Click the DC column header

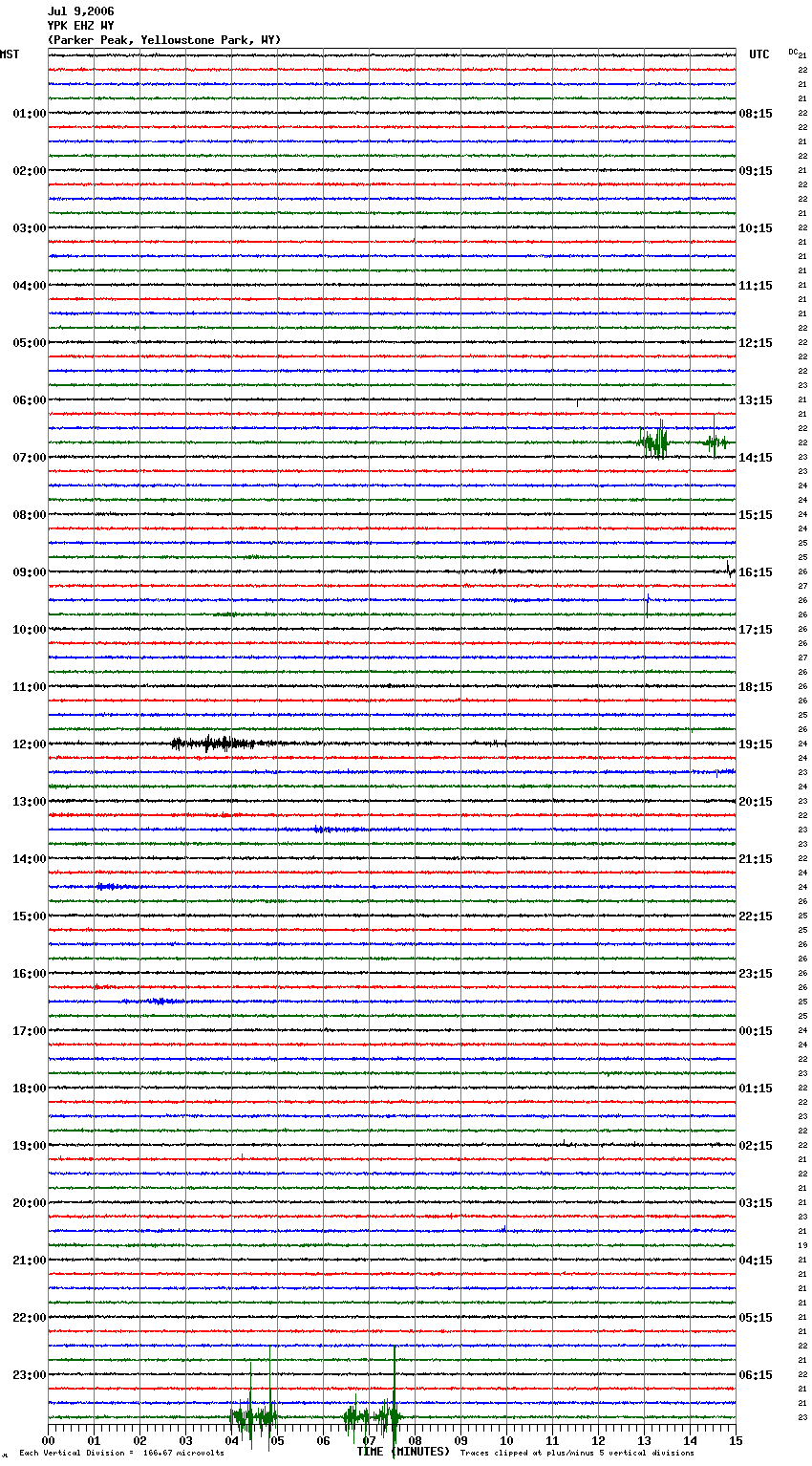(793, 52)
